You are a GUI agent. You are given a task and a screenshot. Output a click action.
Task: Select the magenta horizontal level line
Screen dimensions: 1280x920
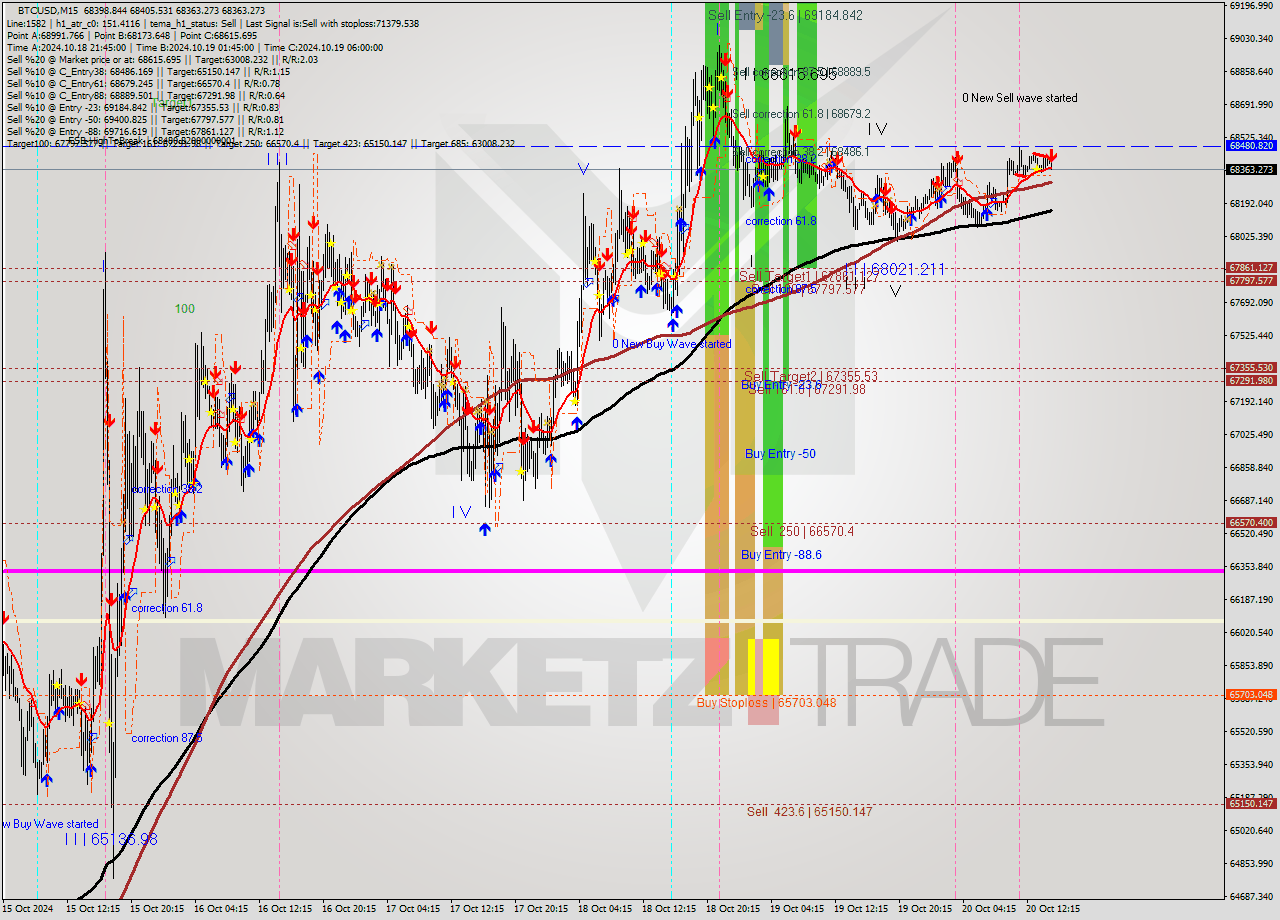coord(612,571)
